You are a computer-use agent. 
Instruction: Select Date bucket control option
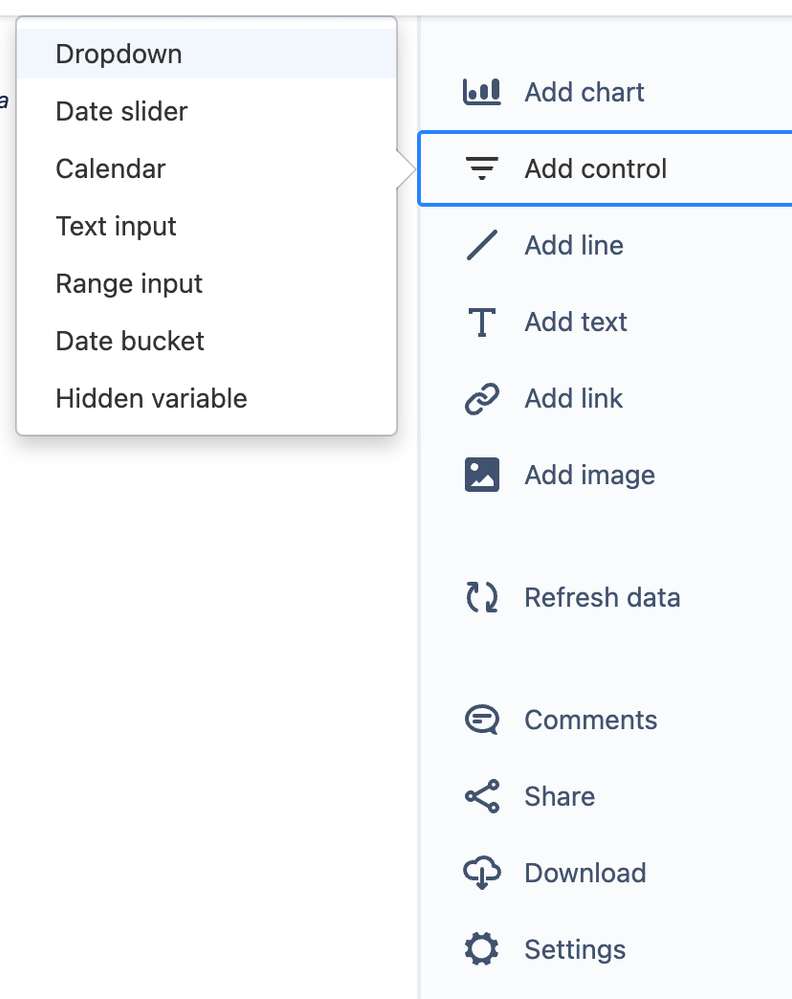[130, 341]
